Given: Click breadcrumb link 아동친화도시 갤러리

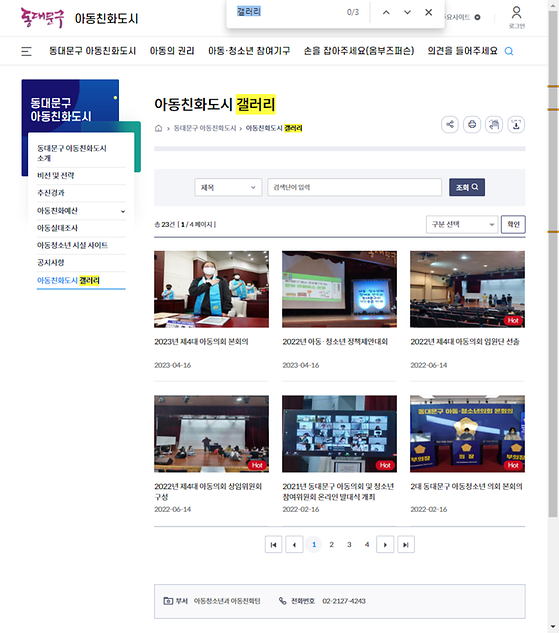Looking at the screenshot, I should point(274,128).
